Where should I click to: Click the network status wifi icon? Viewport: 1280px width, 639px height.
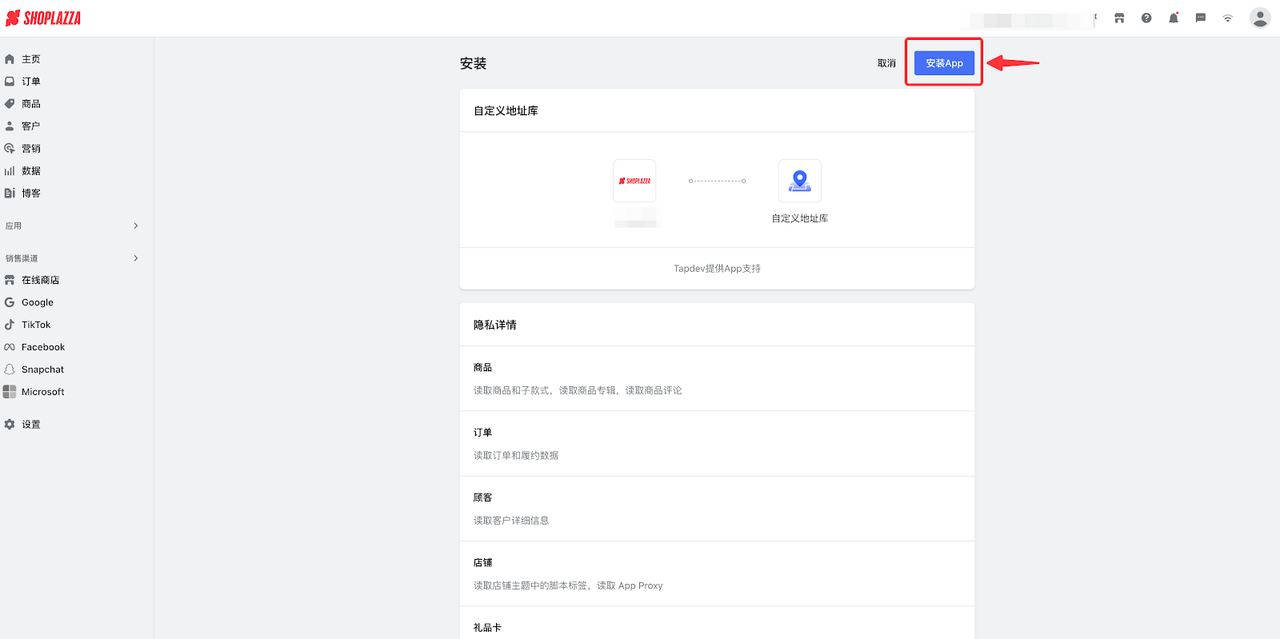click(1227, 17)
